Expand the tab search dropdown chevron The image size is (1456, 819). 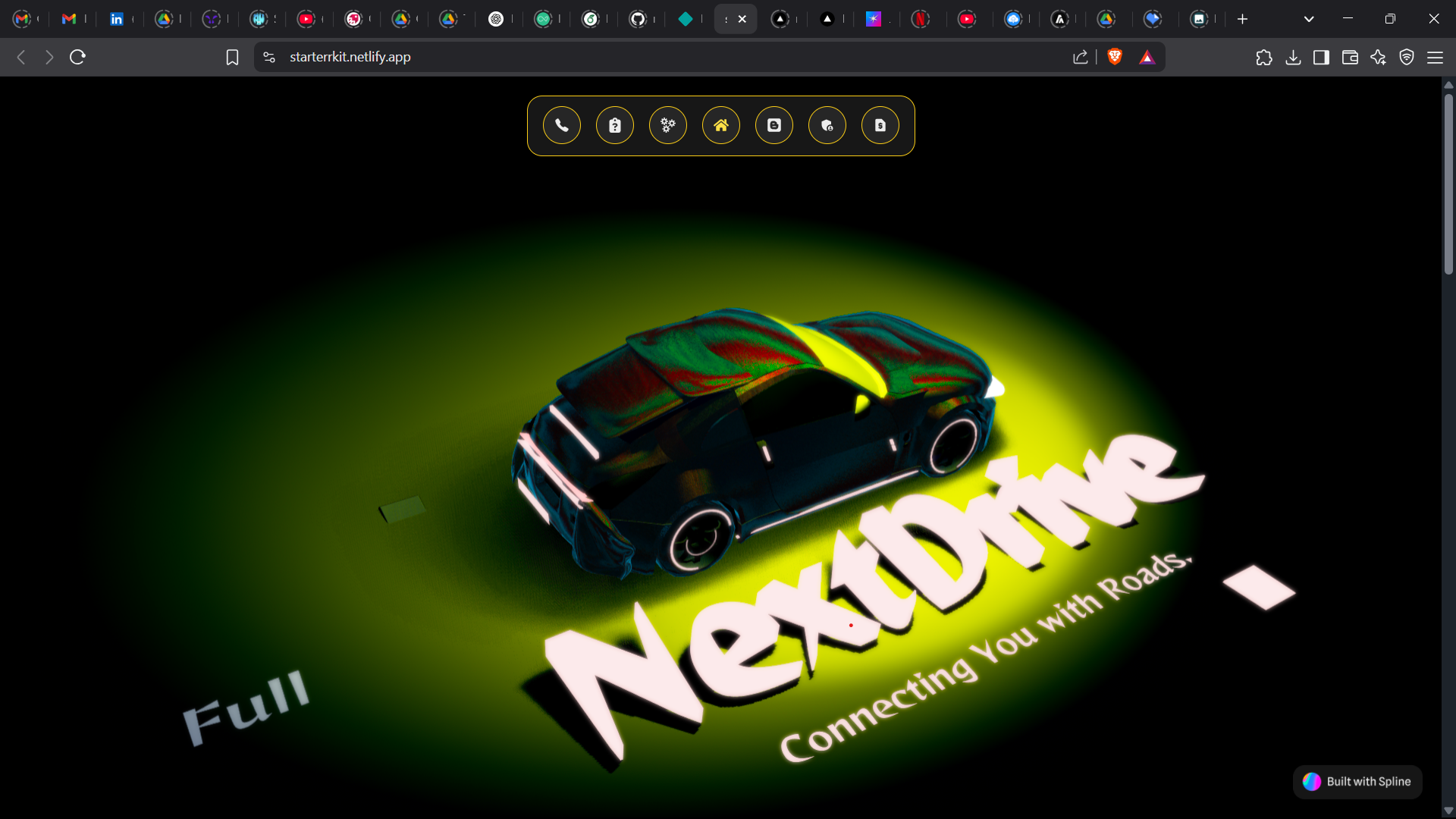(x=1309, y=19)
